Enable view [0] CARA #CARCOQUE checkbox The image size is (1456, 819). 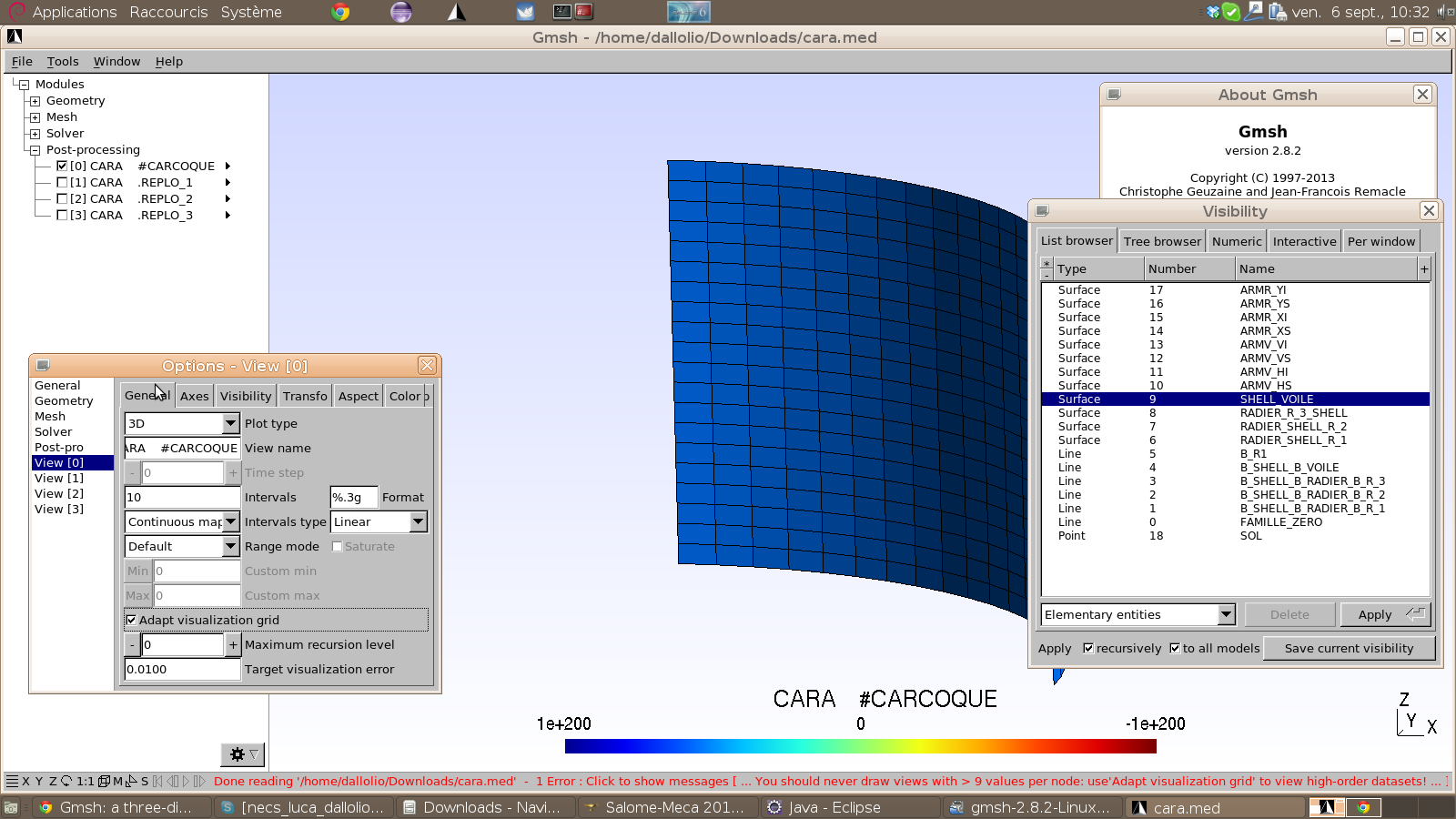[62, 166]
